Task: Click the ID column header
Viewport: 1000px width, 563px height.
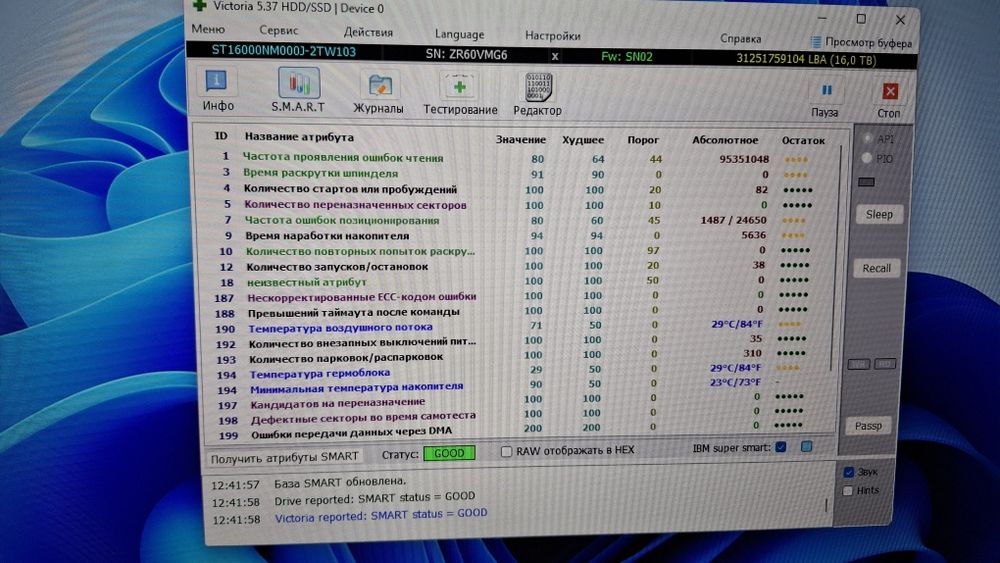Action: [221, 135]
